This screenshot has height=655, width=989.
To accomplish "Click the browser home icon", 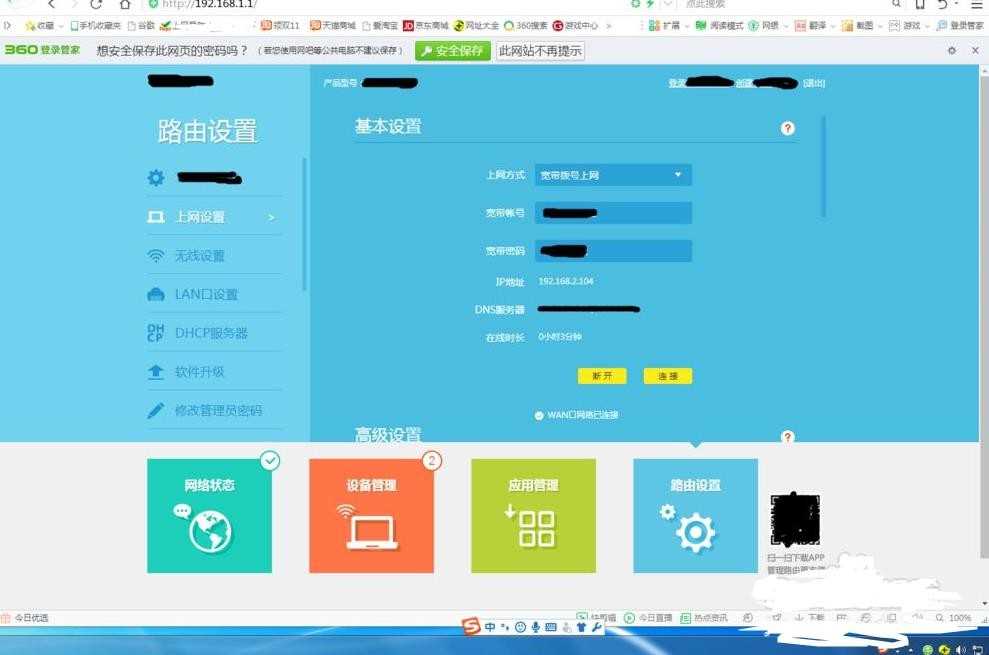I will coord(125,4).
